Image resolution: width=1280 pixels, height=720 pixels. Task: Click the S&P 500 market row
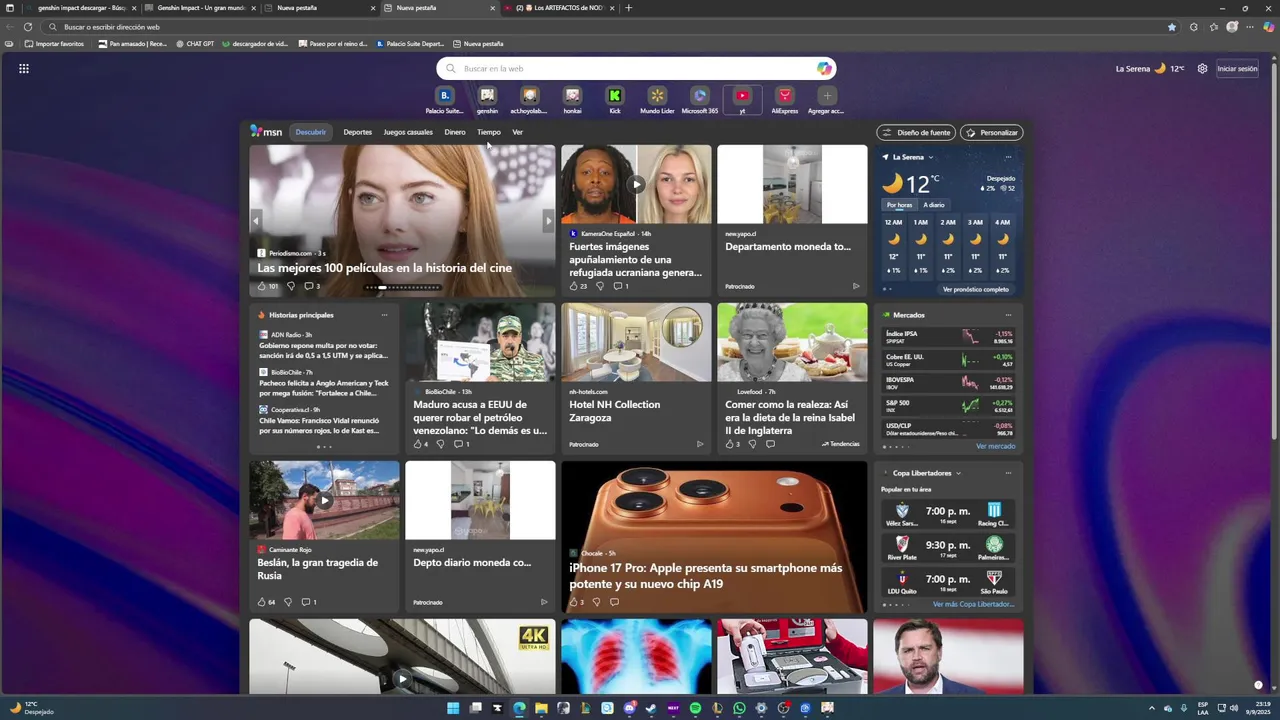click(x=948, y=406)
